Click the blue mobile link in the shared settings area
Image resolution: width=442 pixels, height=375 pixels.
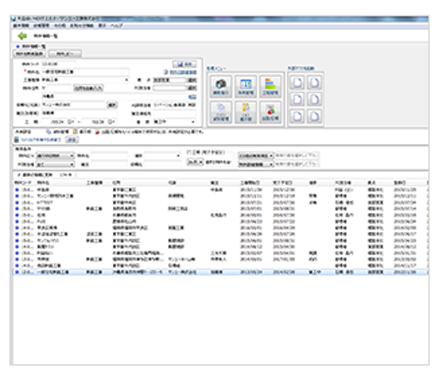[41, 140]
